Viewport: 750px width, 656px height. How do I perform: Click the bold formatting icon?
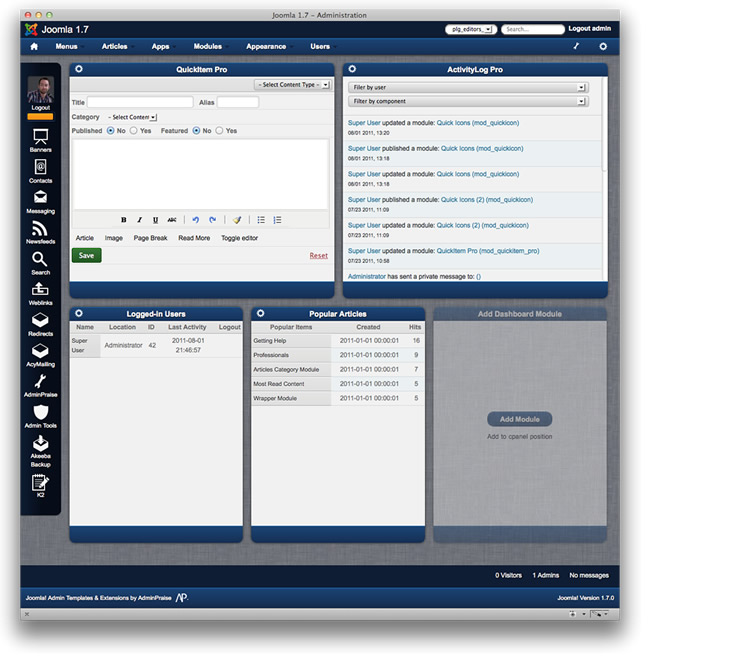click(124, 220)
